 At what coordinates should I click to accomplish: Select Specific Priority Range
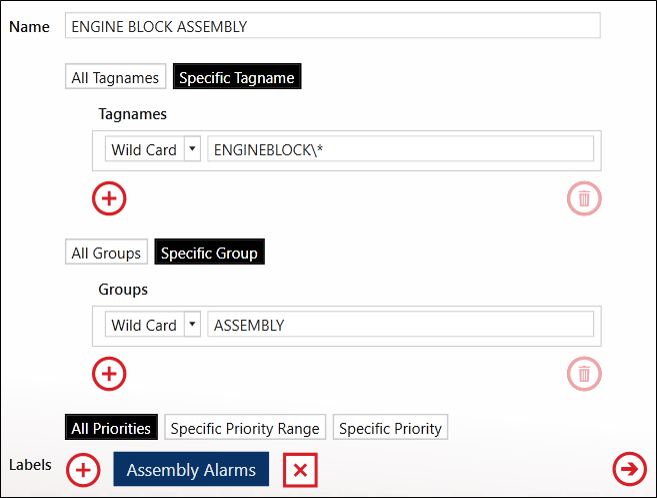245,427
